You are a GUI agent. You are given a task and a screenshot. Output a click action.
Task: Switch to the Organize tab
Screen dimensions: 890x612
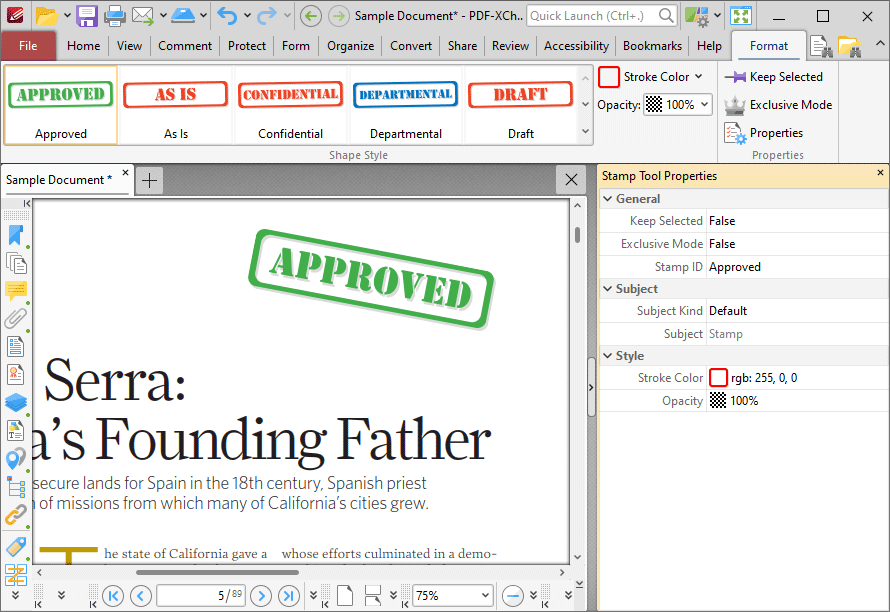[350, 46]
